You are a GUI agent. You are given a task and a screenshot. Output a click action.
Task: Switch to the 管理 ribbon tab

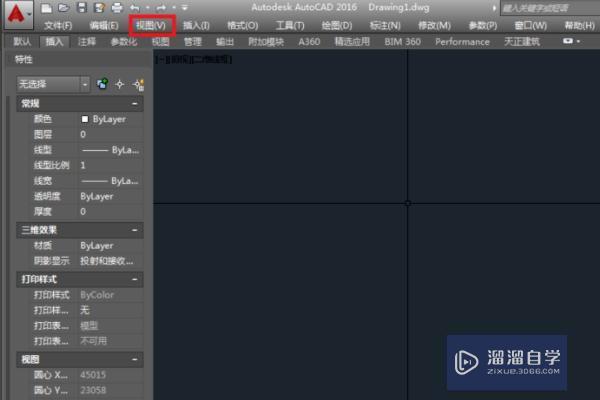click(x=192, y=42)
